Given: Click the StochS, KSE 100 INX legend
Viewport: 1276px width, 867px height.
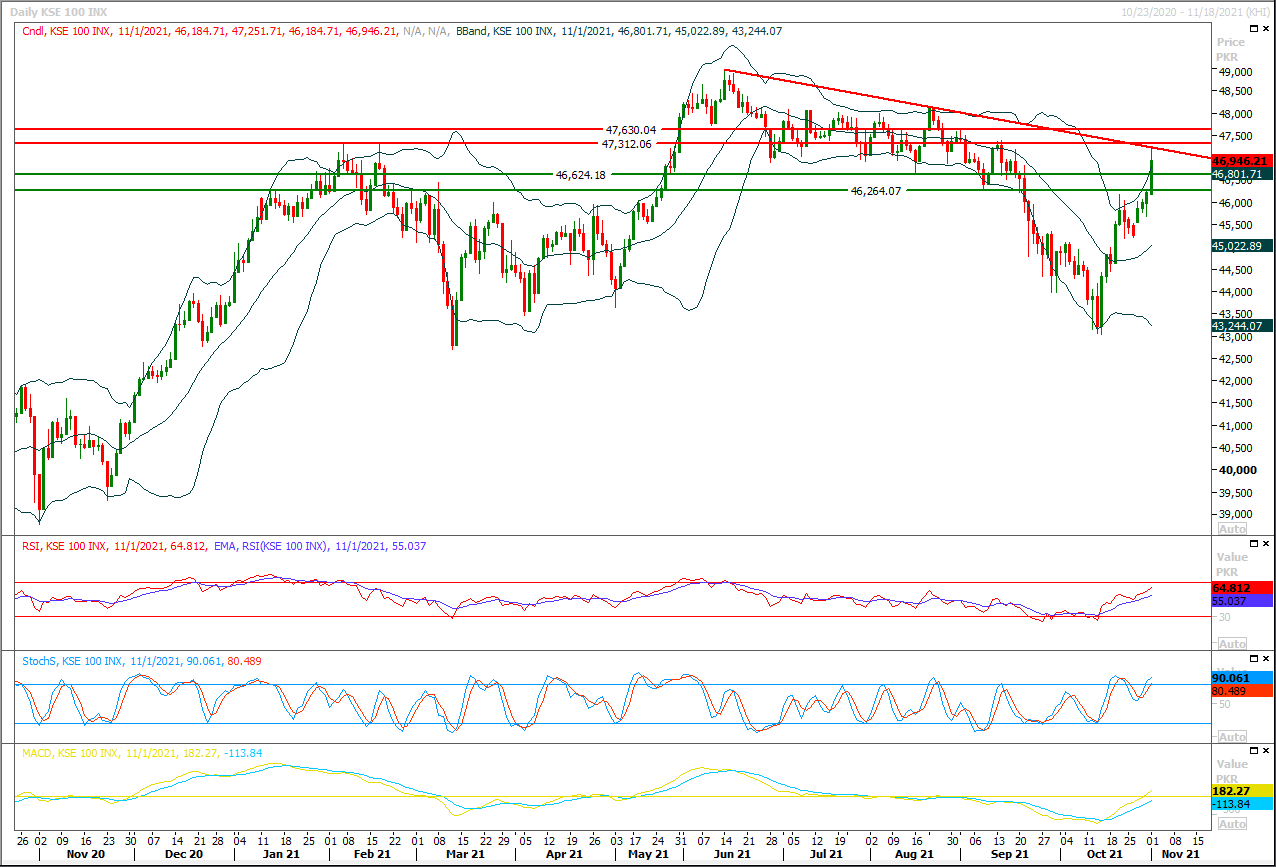Looking at the screenshot, I should pyautogui.click(x=140, y=661).
